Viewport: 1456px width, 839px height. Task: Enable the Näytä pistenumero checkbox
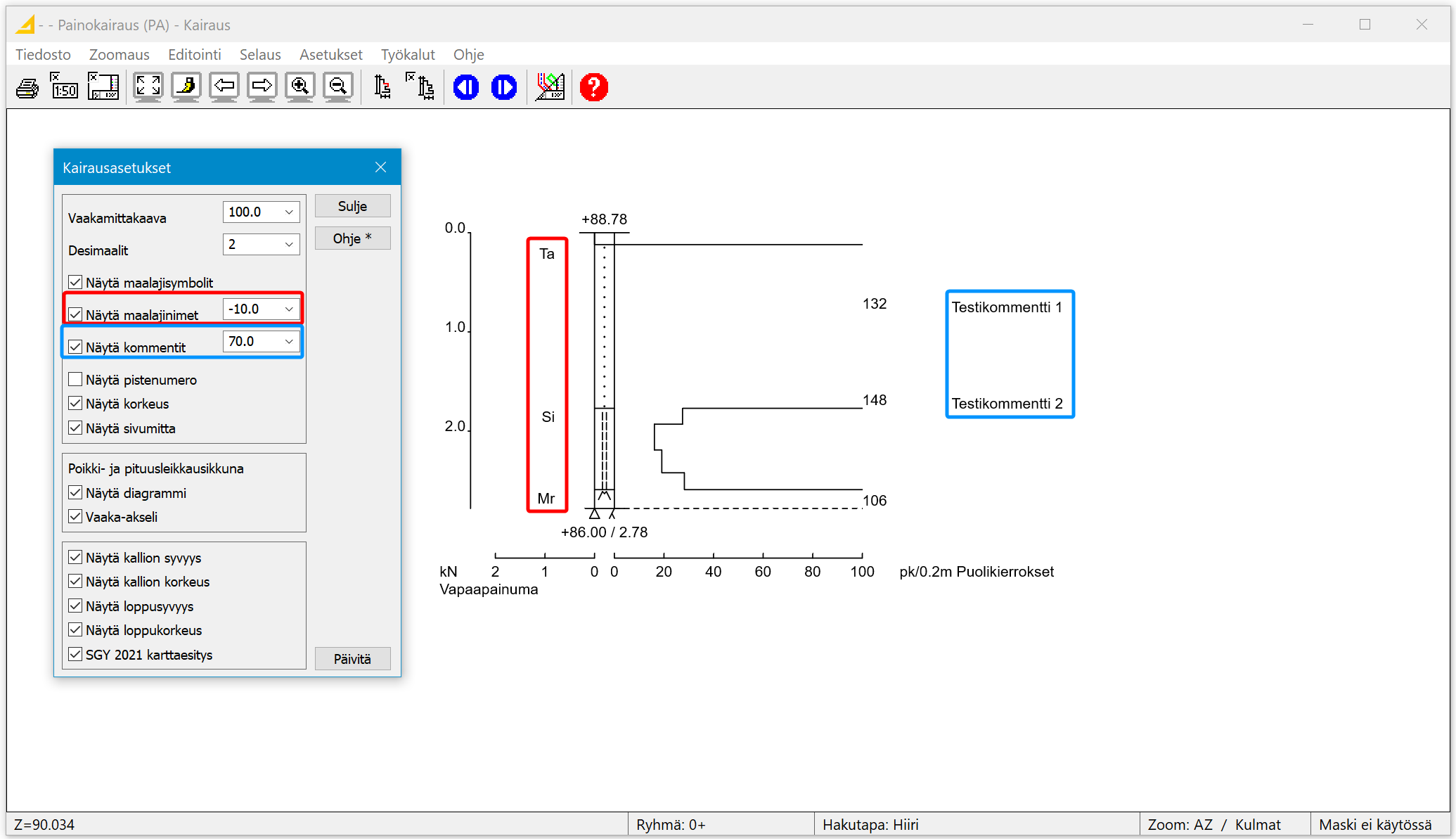(x=76, y=380)
